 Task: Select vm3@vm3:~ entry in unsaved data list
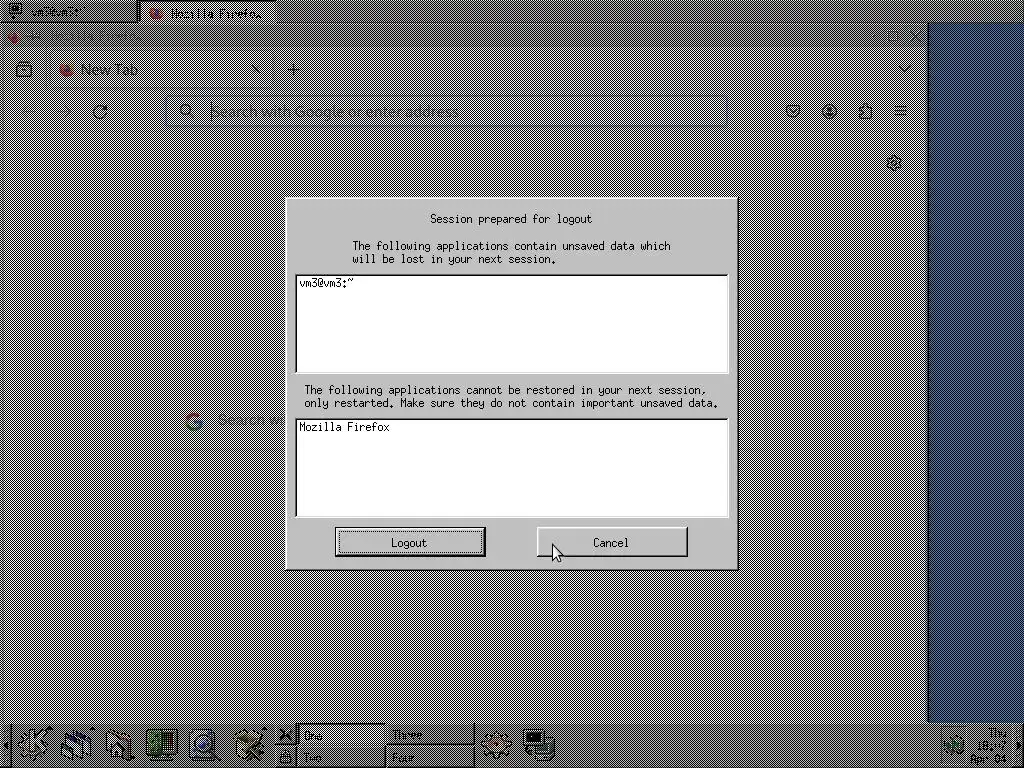click(326, 283)
